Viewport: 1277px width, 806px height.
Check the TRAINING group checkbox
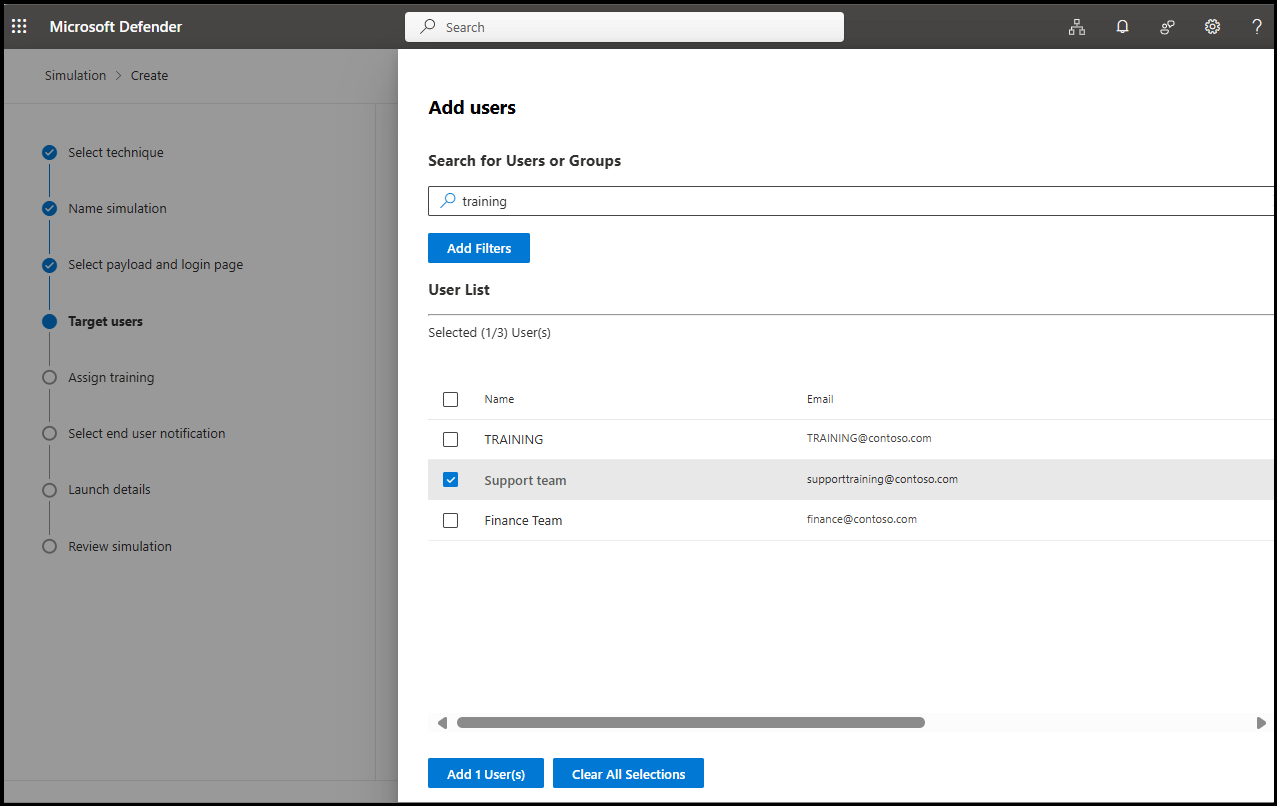click(450, 439)
